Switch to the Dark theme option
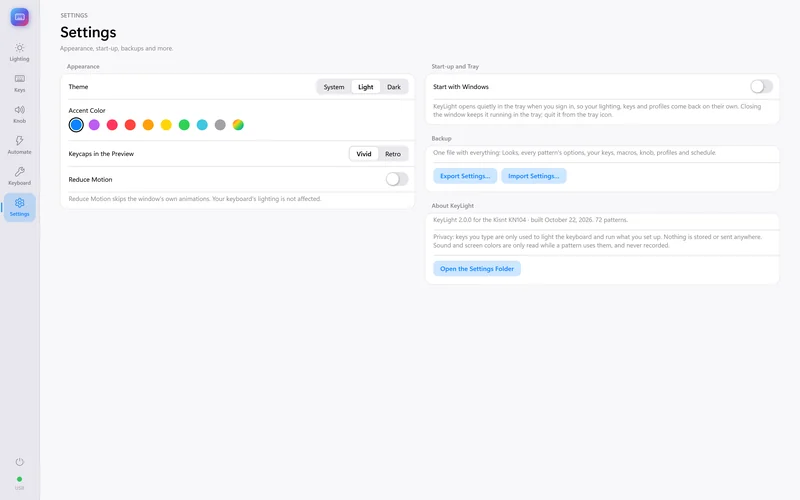800x500 pixels. (x=393, y=87)
